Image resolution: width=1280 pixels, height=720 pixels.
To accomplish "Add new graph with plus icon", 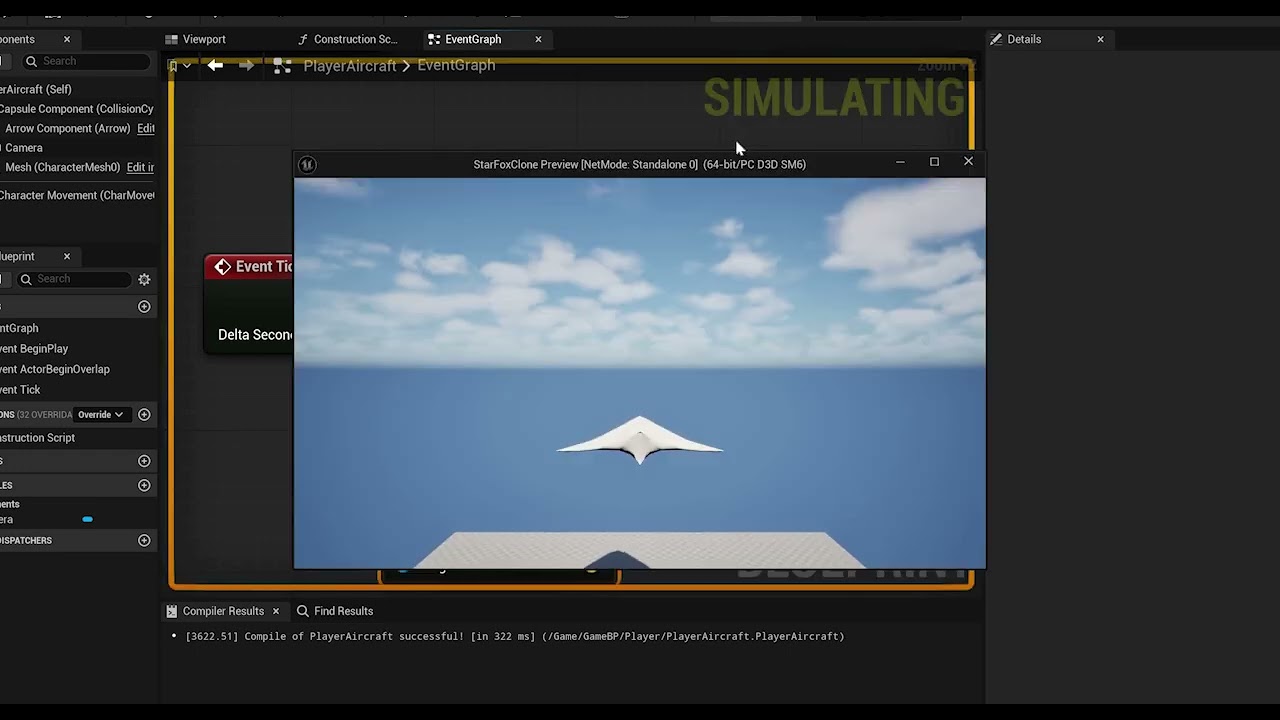I will pyautogui.click(x=144, y=306).
